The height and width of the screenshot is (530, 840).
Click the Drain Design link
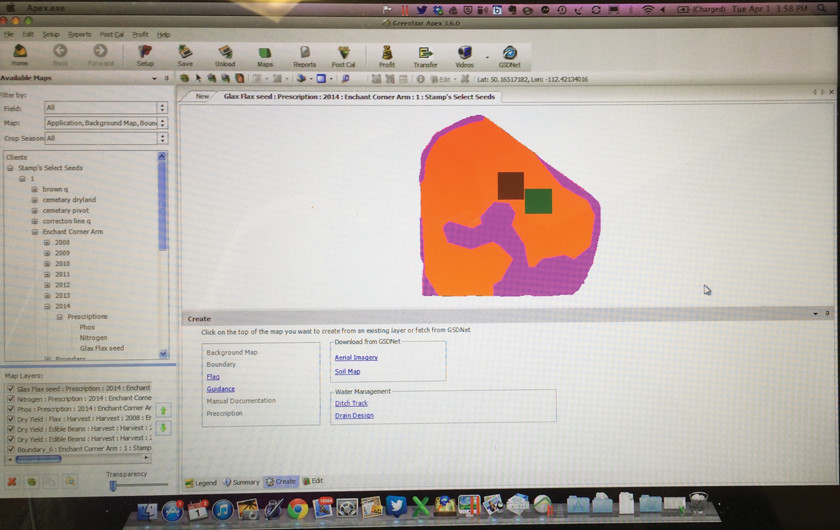354,415
